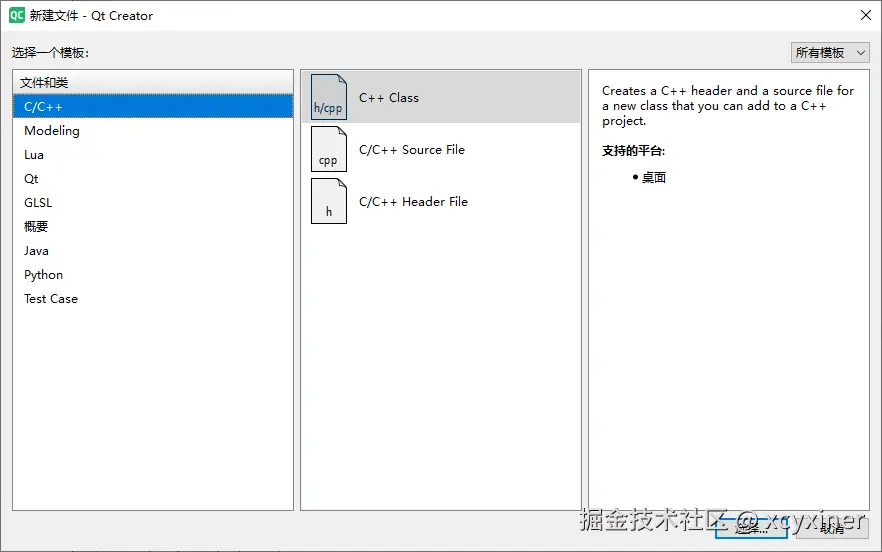Choose the C/C++ Header File template
Image resolution: width=882 pixels, height=552 pixels.
pyautogui.click(x=441, y=201)
